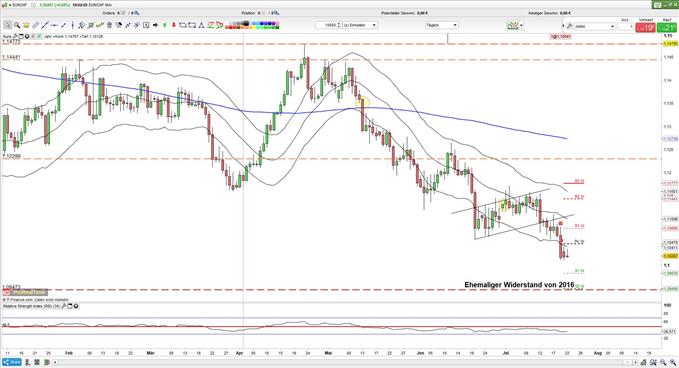
Task: Edit the 10000 units quantity field
Action: point(329,25)
